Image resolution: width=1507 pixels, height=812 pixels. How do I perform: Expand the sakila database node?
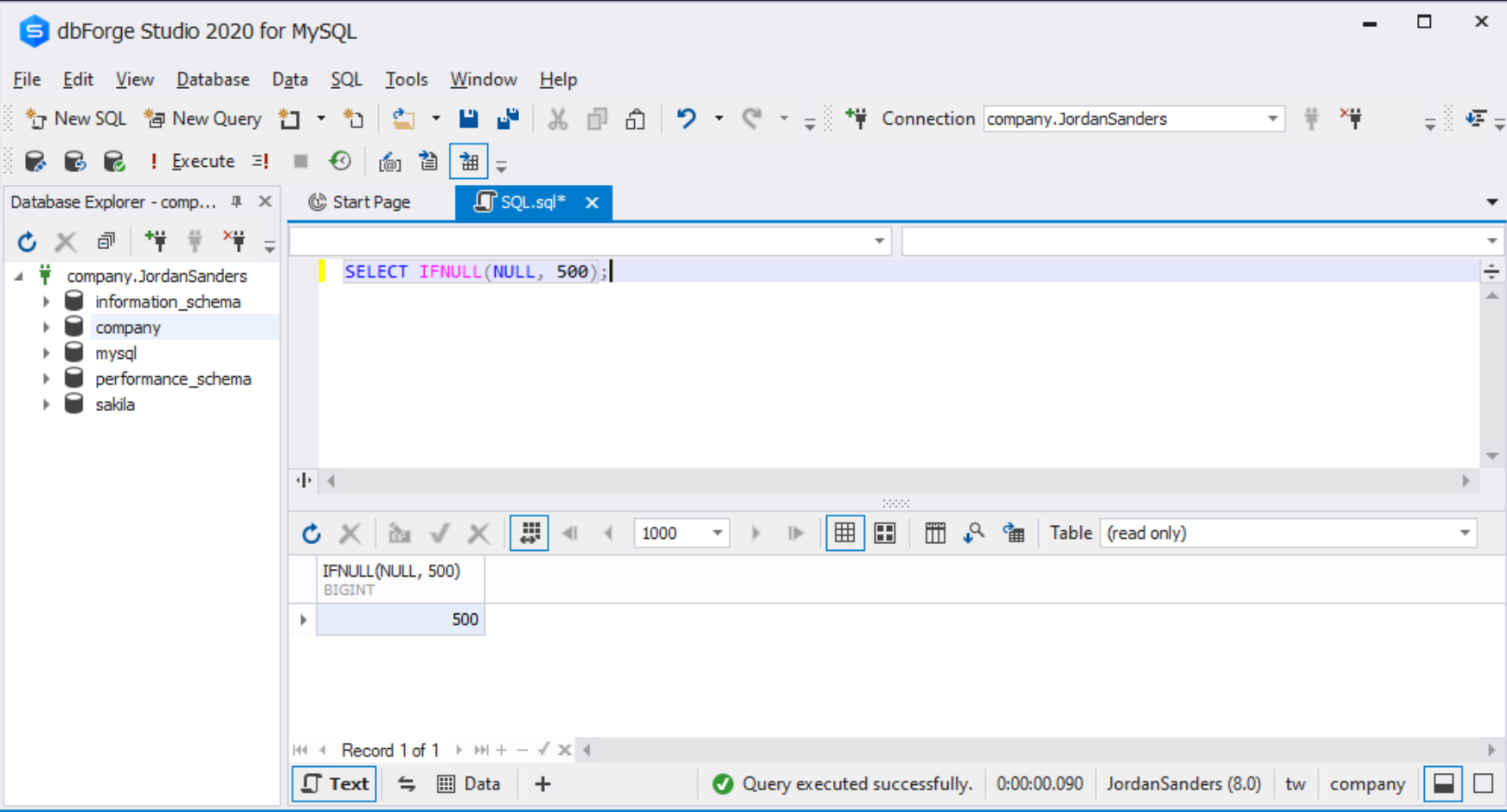click(x=47, y=405)
